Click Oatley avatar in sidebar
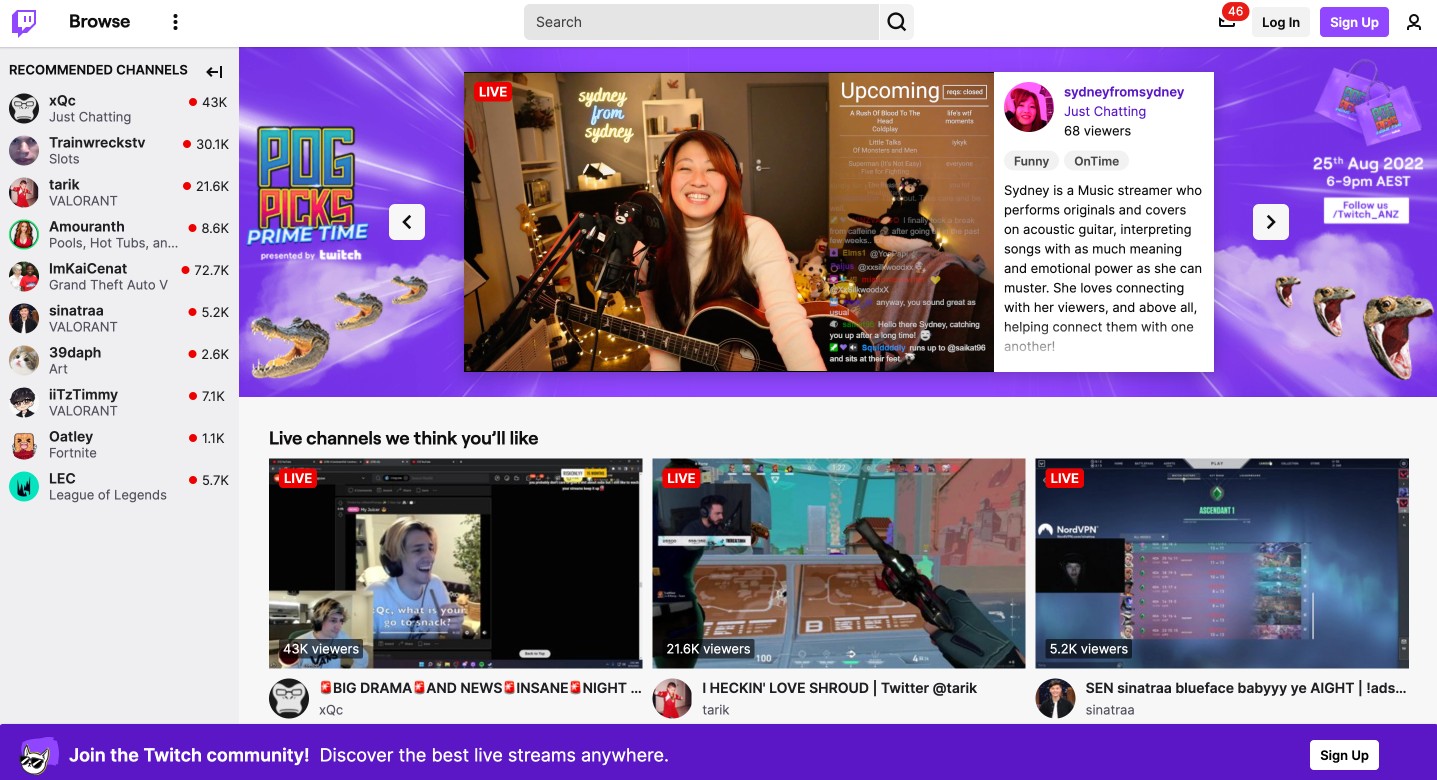The image size is (1437, 780). [24, 444]
